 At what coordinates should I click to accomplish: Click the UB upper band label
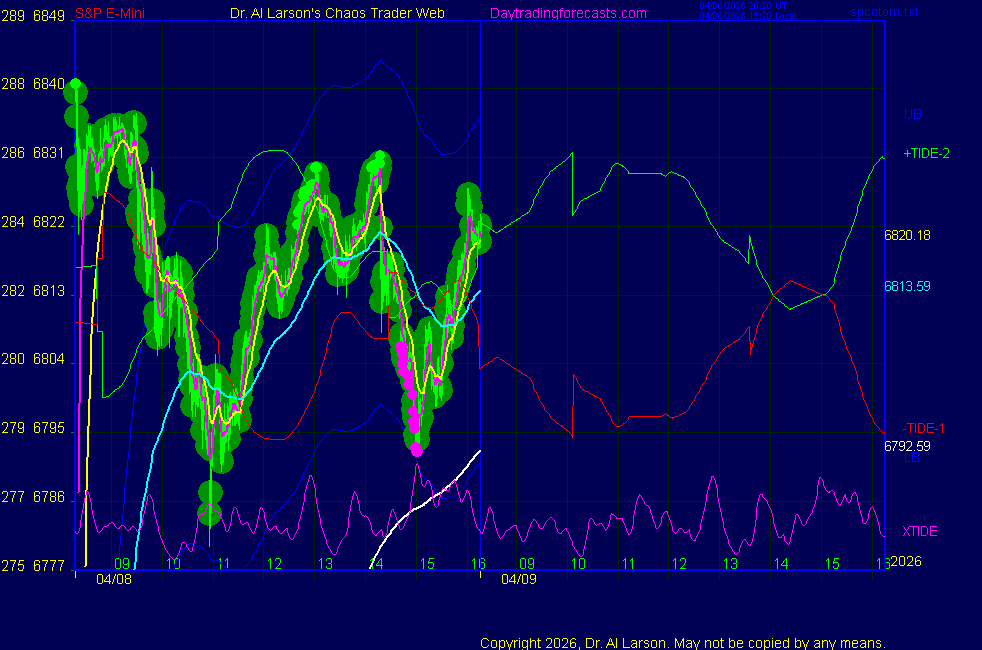(x=912, y=114)
